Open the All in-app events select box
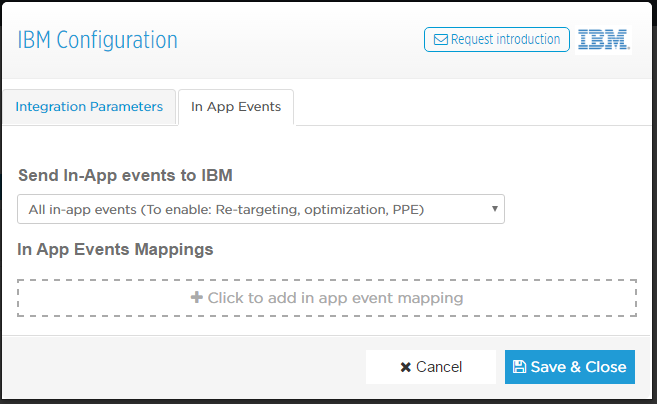Screen dimensions: 657x404 [x=261, y=209]
